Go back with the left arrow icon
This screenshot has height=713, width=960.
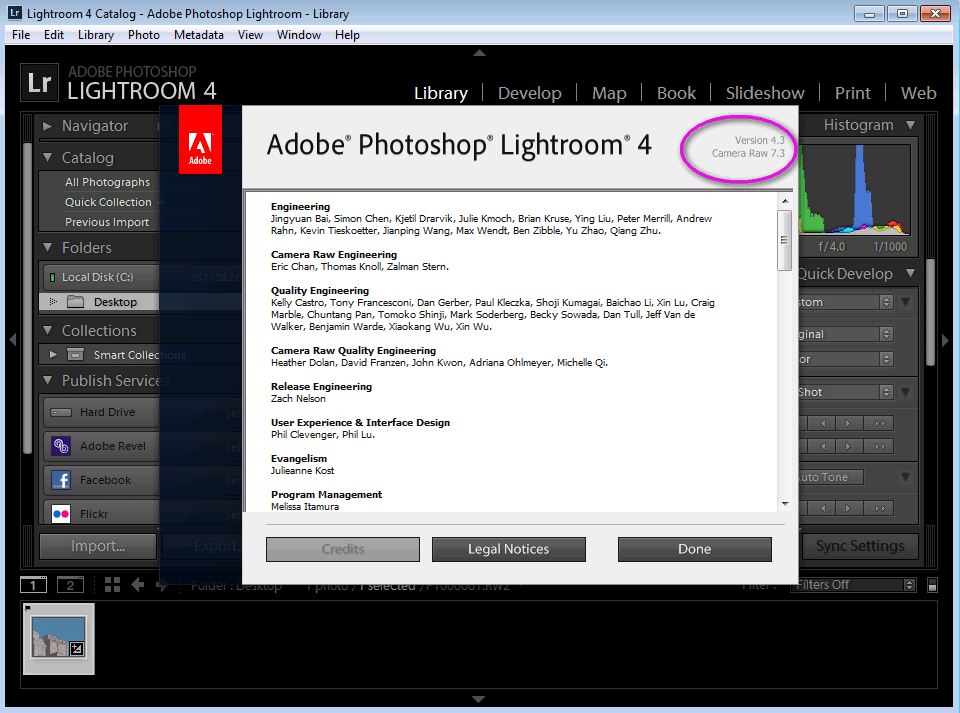138,585
